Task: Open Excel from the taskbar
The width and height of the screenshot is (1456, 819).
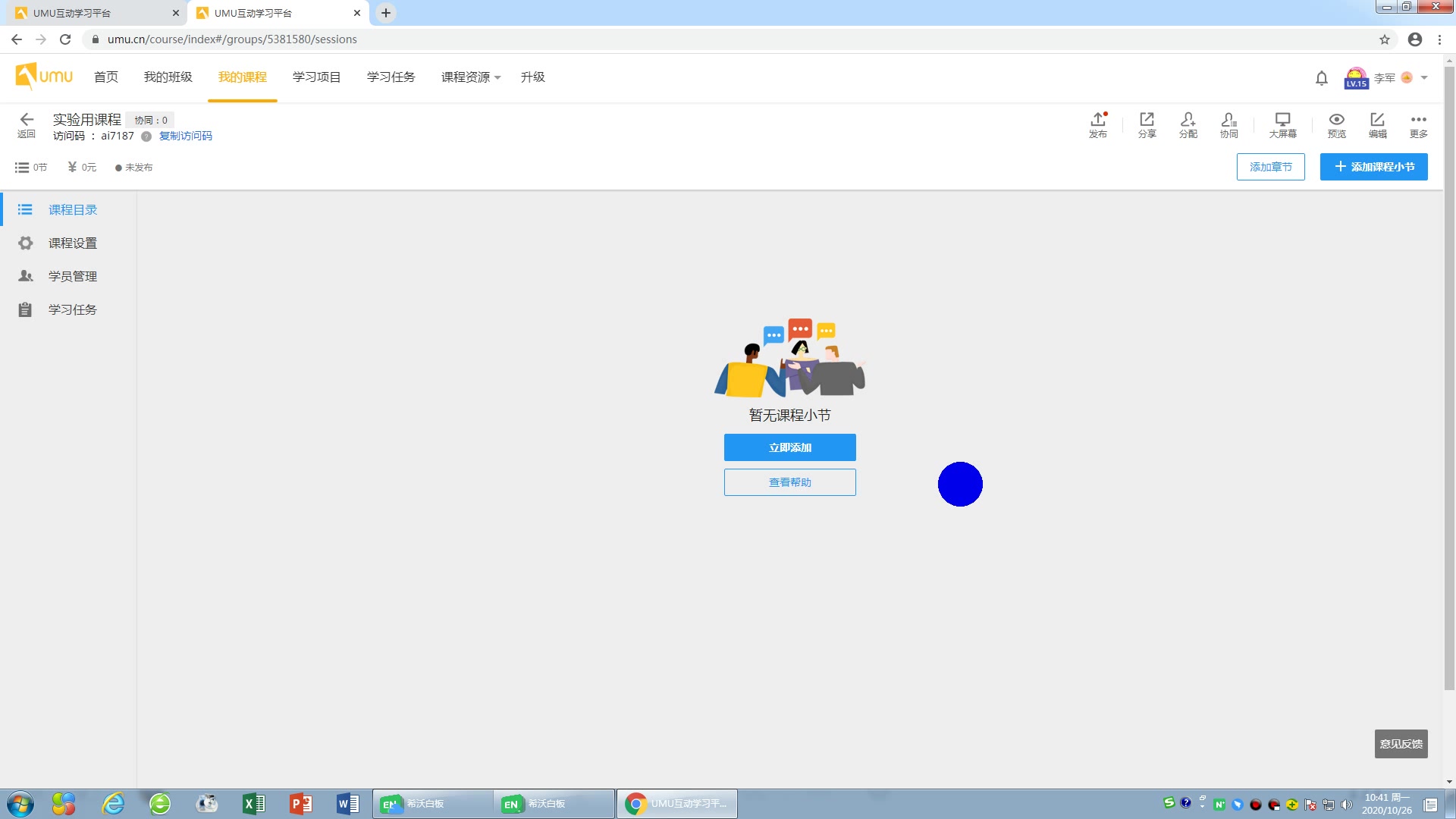Action: (253, 804)
